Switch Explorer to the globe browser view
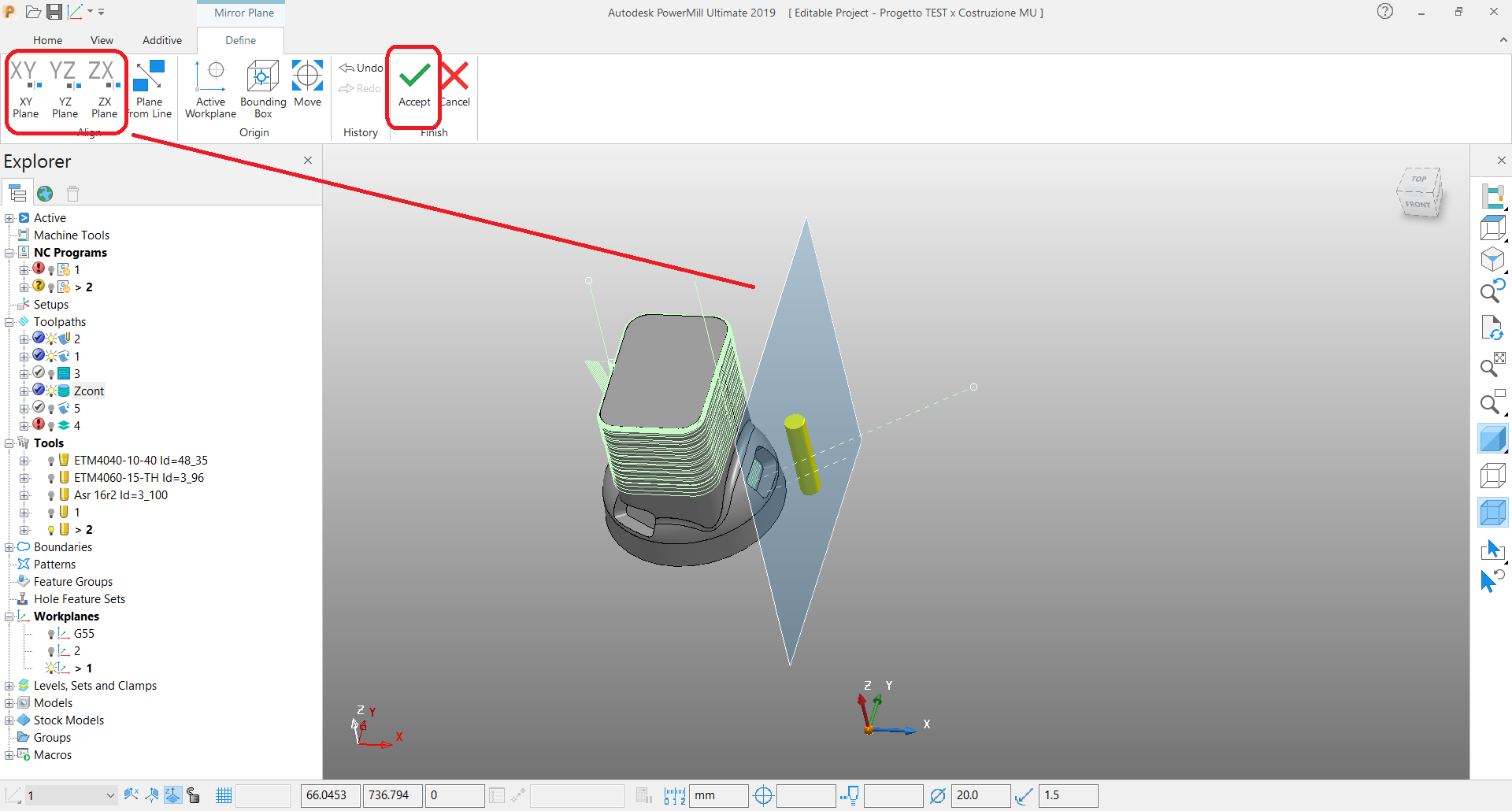1512x811 pixels. click(45, 193)
